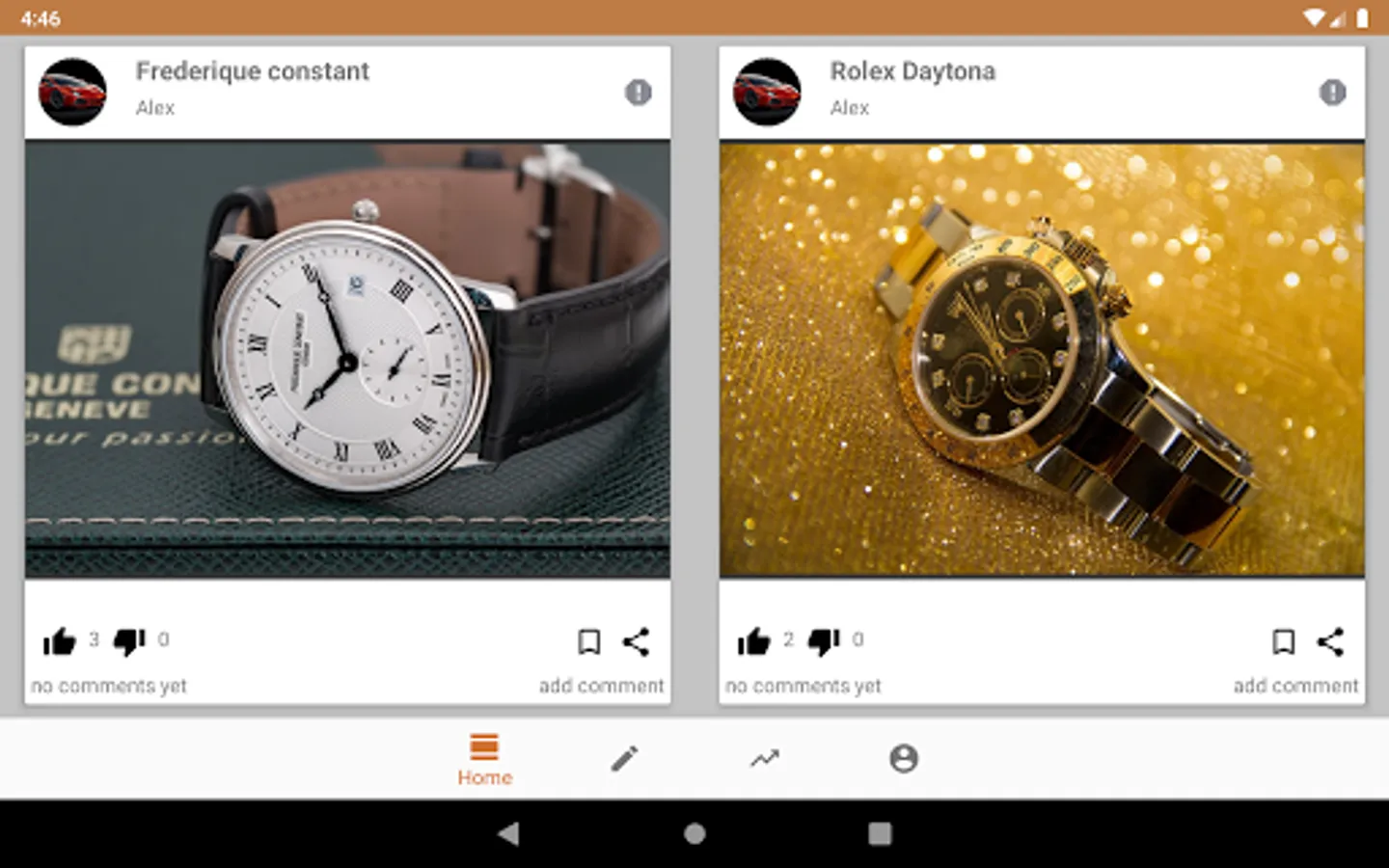Dislike the Frederique constant post
This screenshot has height=868, width=1389.
click(x=129, y=641)
